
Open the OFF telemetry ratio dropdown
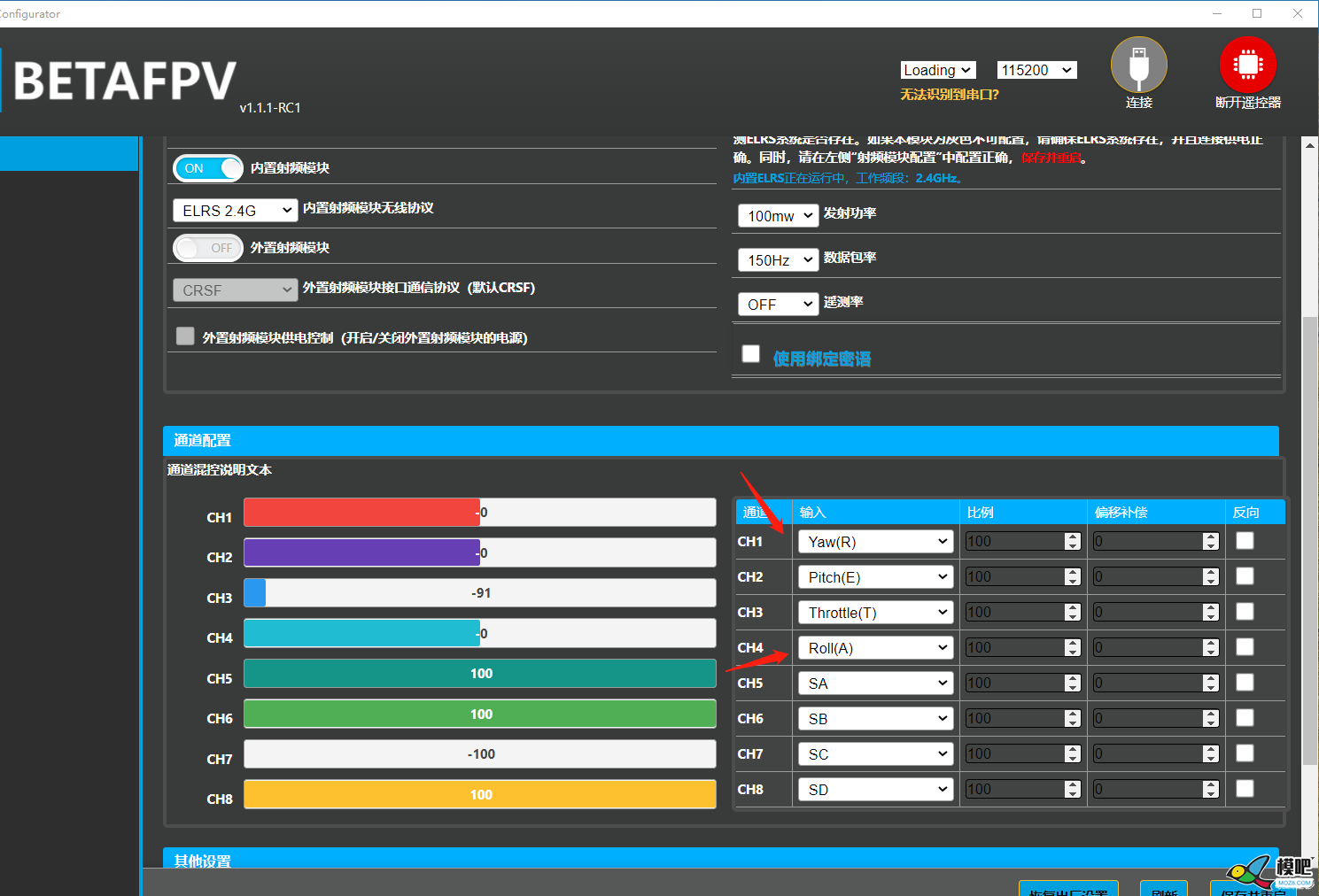pyautogui.click(x=778, y=304)
